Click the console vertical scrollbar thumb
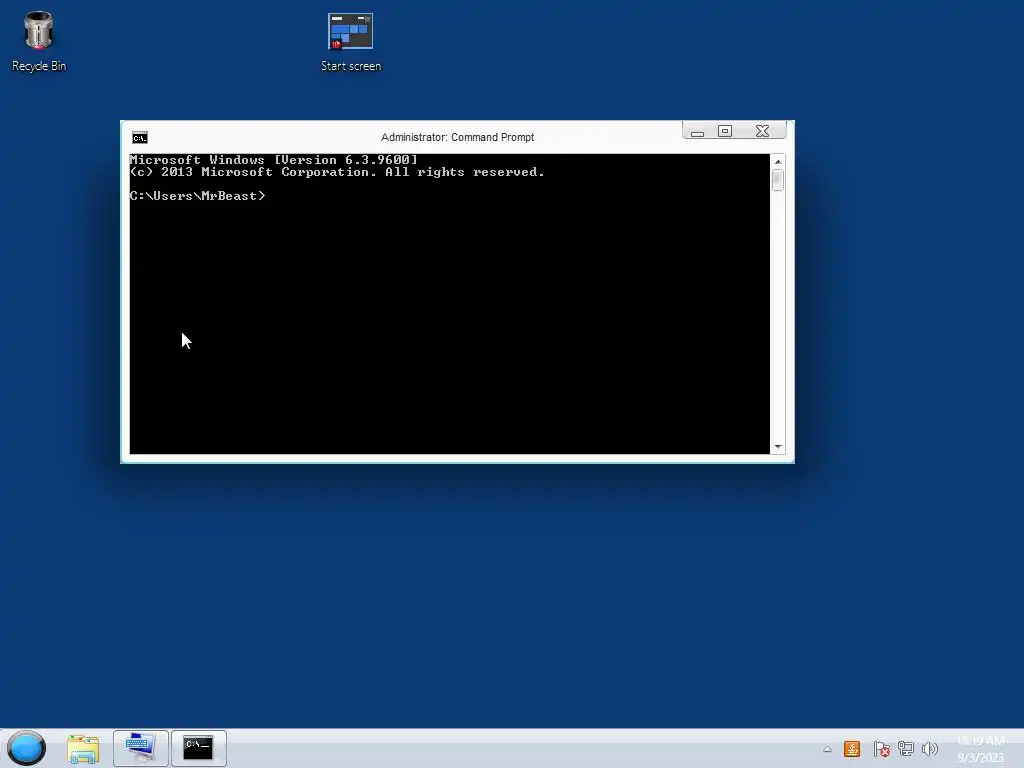 pos(778,180)
